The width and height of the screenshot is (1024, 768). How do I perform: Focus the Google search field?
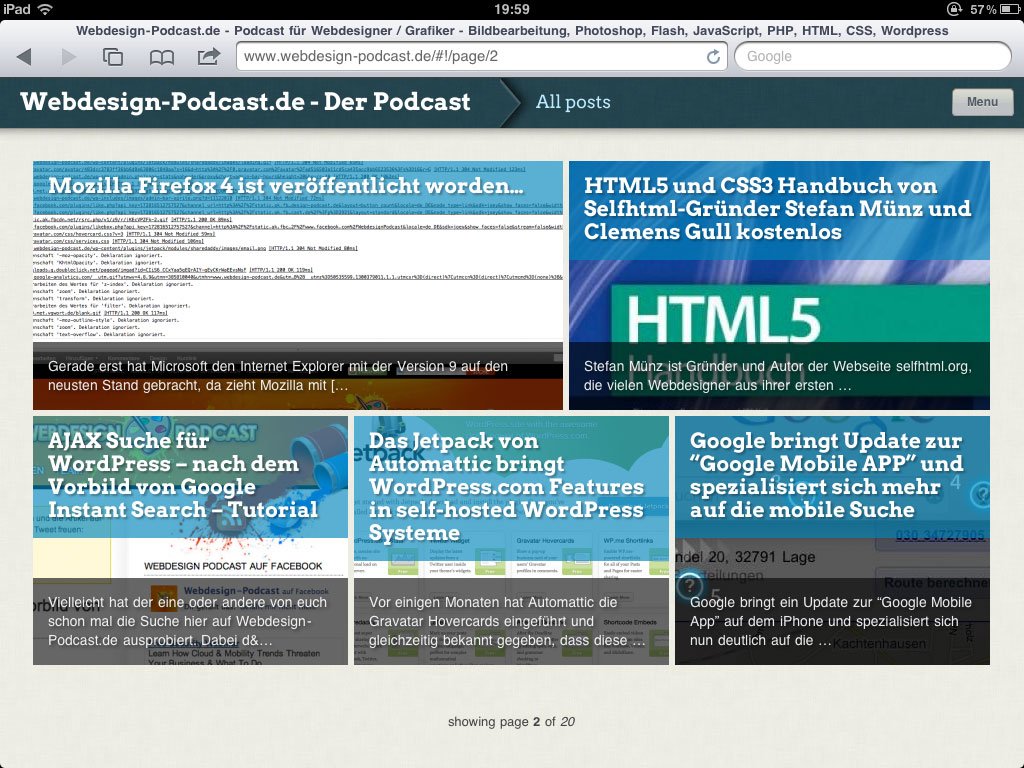point(872,56)
